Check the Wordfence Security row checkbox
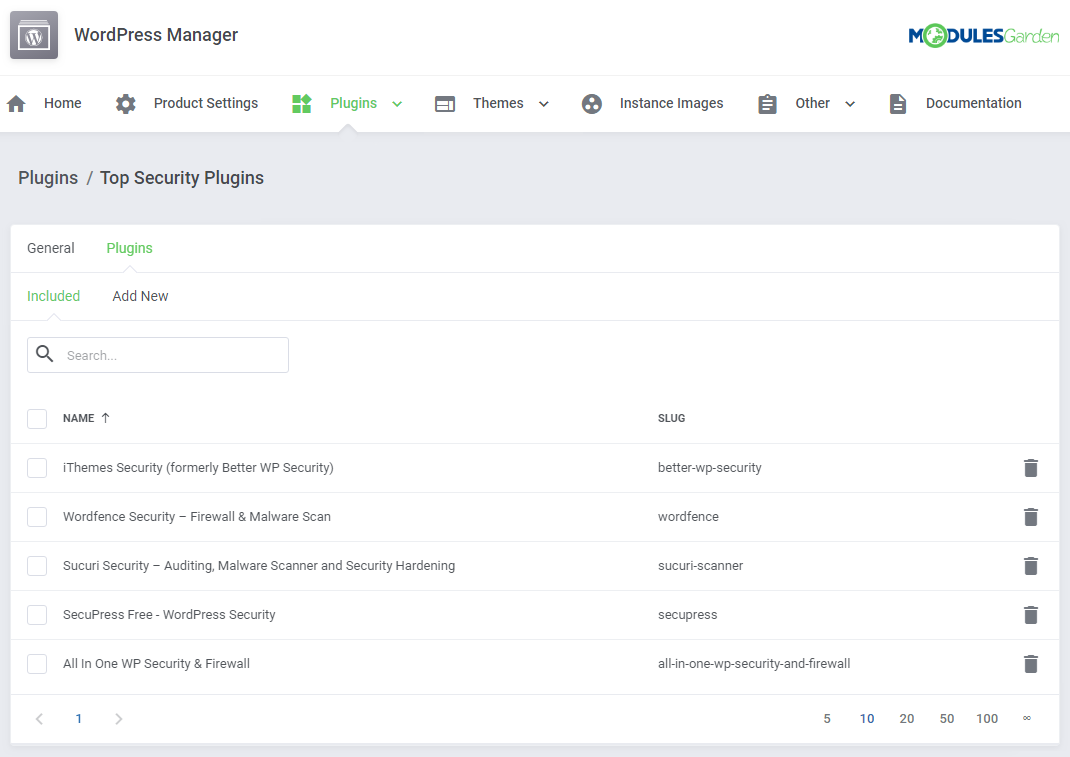1070x757 pixels. click(37, 517)
